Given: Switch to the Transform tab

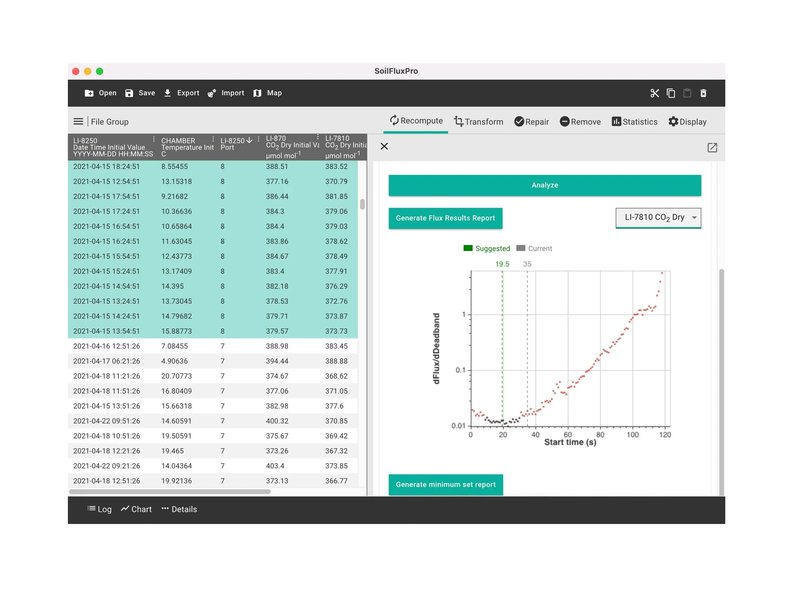Looking at the screenshot, I should (x=478, y=122).
